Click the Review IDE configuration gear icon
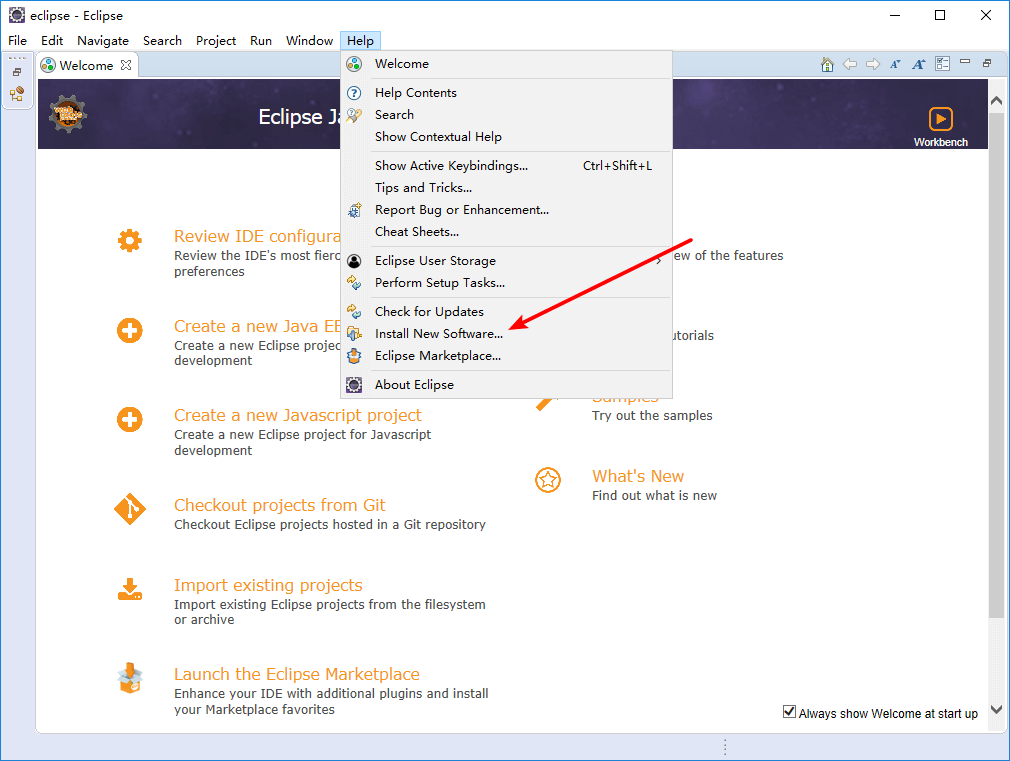1010x761 pixels. click(x=129, y=240)
